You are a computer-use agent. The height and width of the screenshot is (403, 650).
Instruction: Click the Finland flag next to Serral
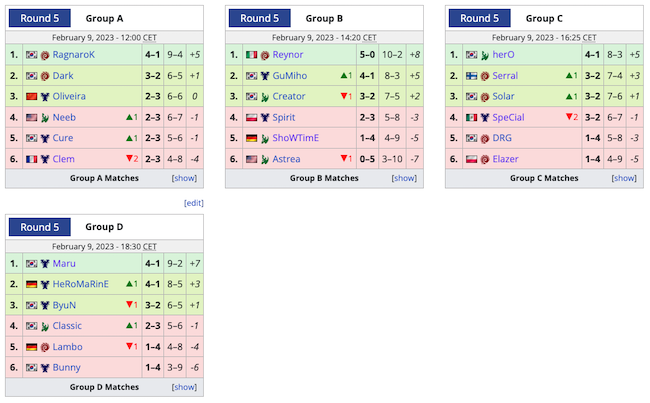click(471, 76)
